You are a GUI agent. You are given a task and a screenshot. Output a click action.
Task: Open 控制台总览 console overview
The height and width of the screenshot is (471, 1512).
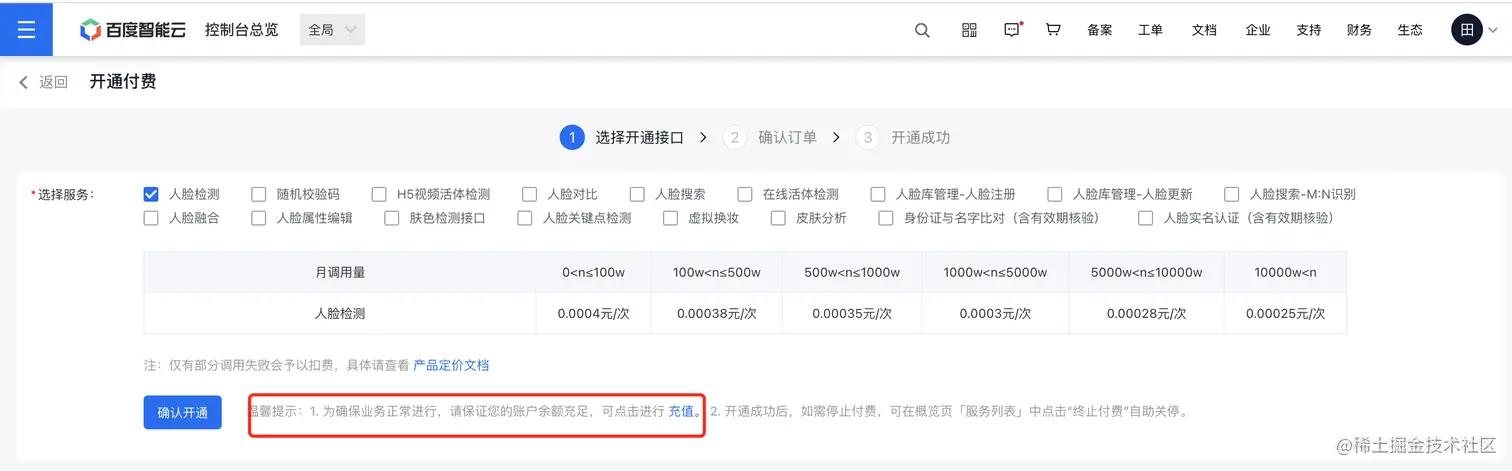pyautogui.click(x=241, y=30)
